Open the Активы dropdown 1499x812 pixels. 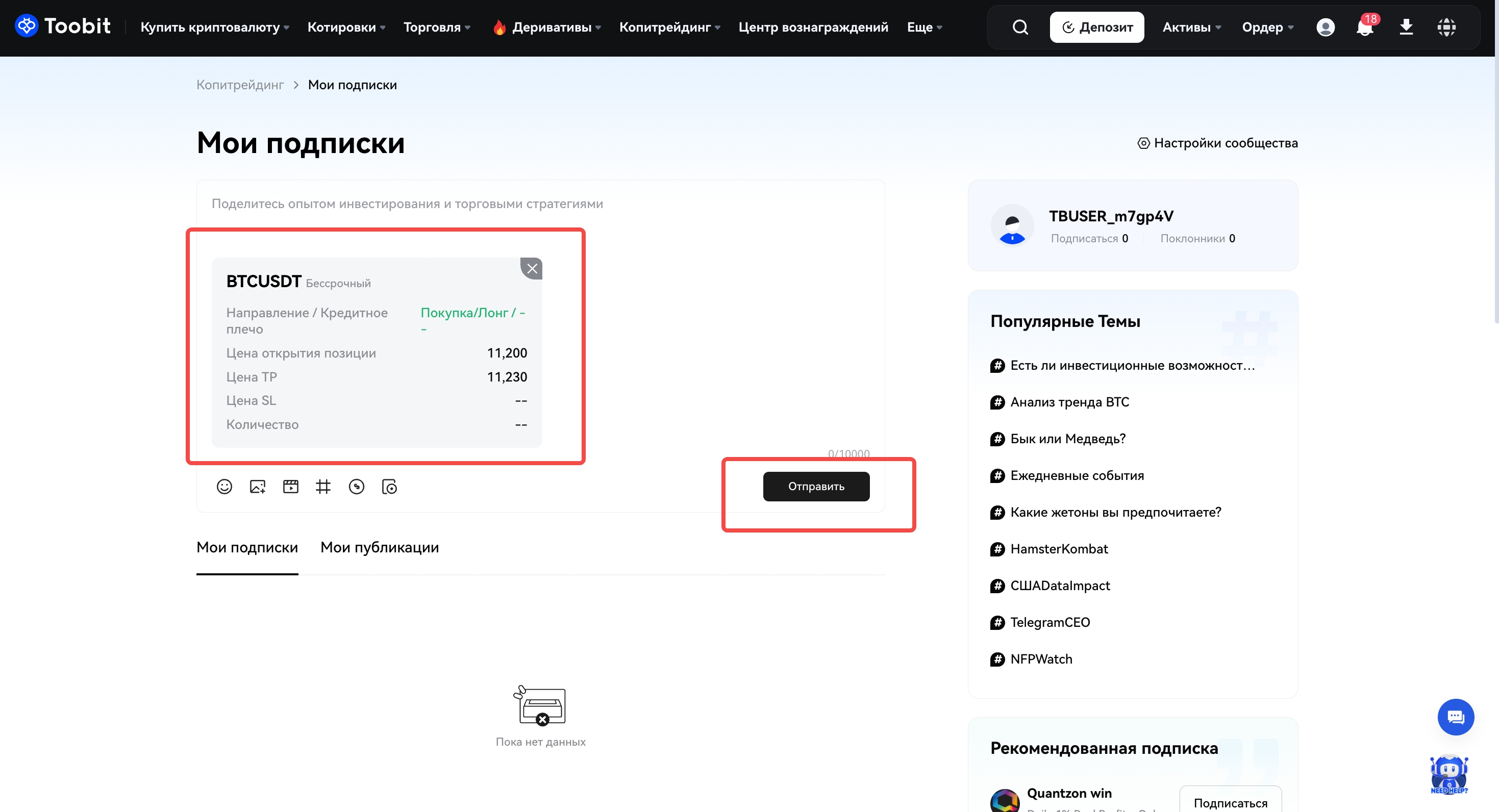1191,28
